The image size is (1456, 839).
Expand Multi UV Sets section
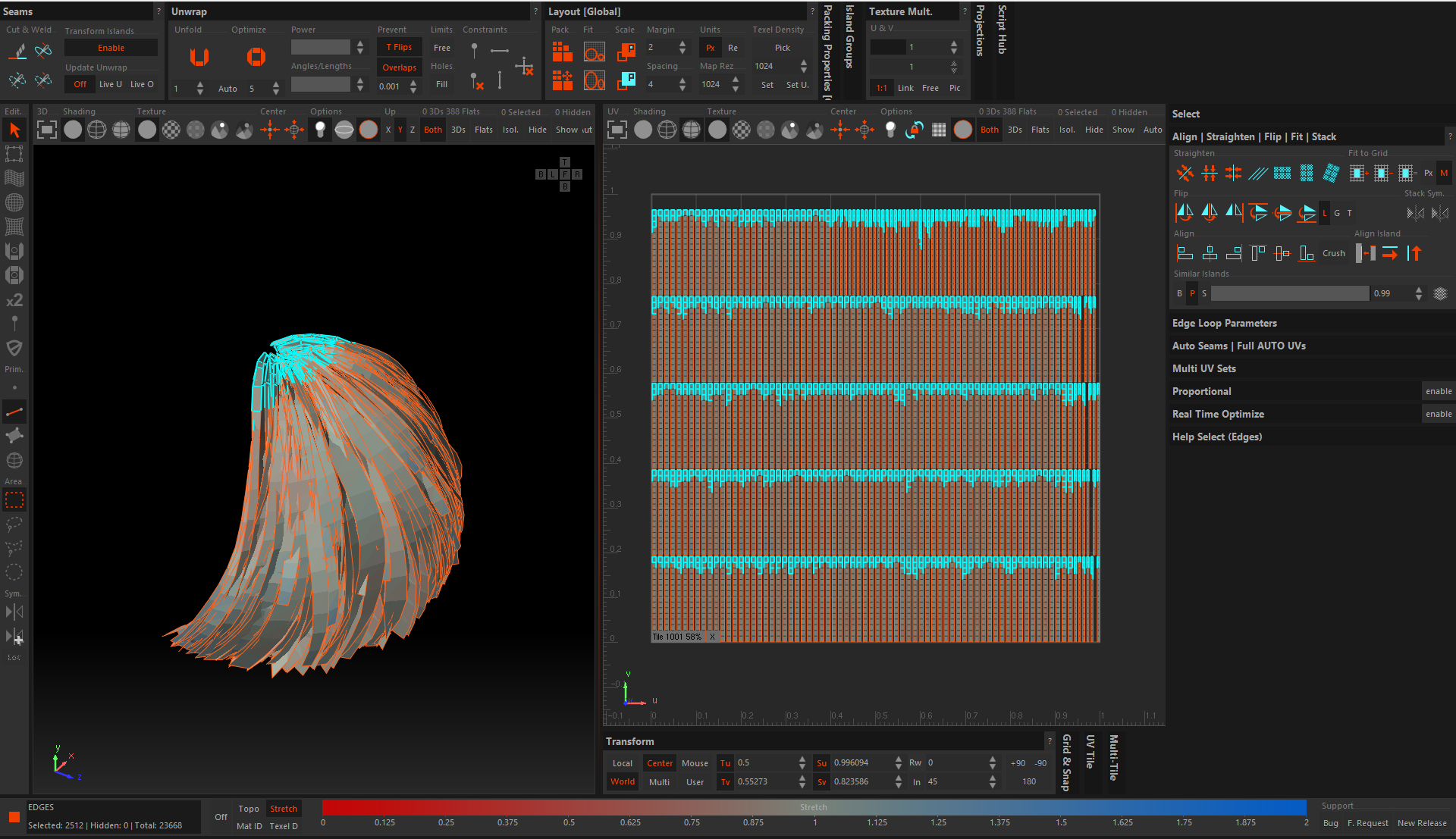pos(1203,368)
